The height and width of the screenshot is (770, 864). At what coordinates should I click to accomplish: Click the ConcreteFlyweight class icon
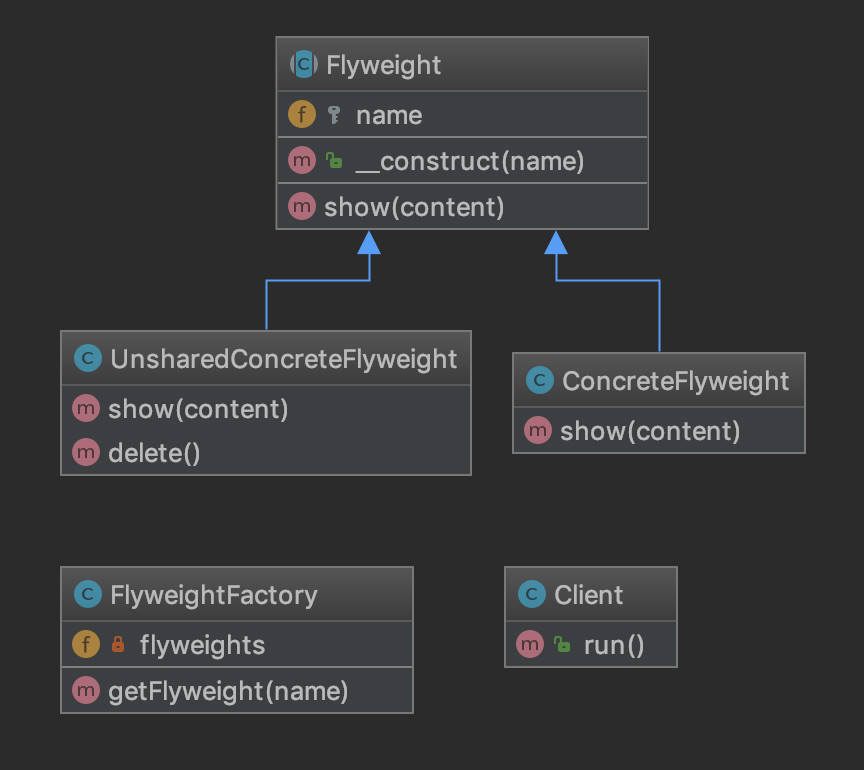tap(540, 380)
